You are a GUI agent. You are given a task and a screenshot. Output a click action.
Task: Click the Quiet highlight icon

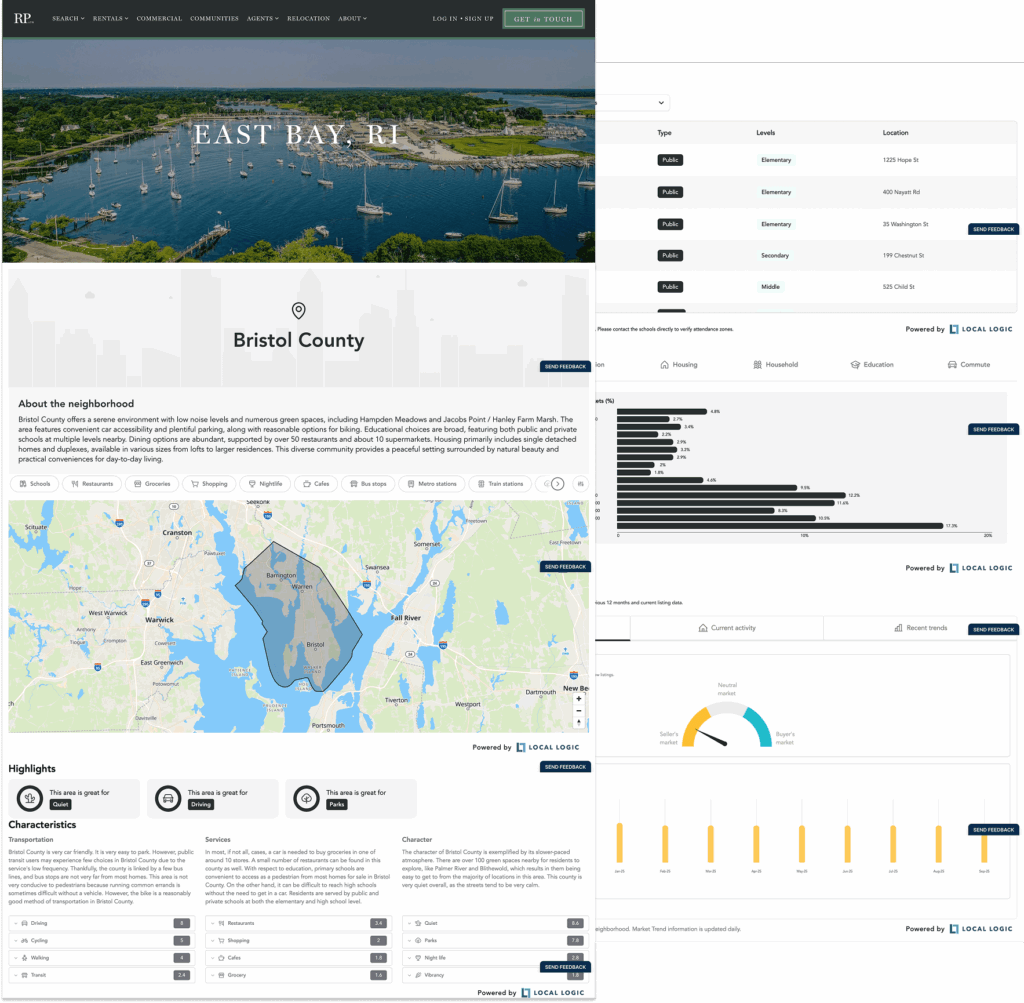pos(30,798)
